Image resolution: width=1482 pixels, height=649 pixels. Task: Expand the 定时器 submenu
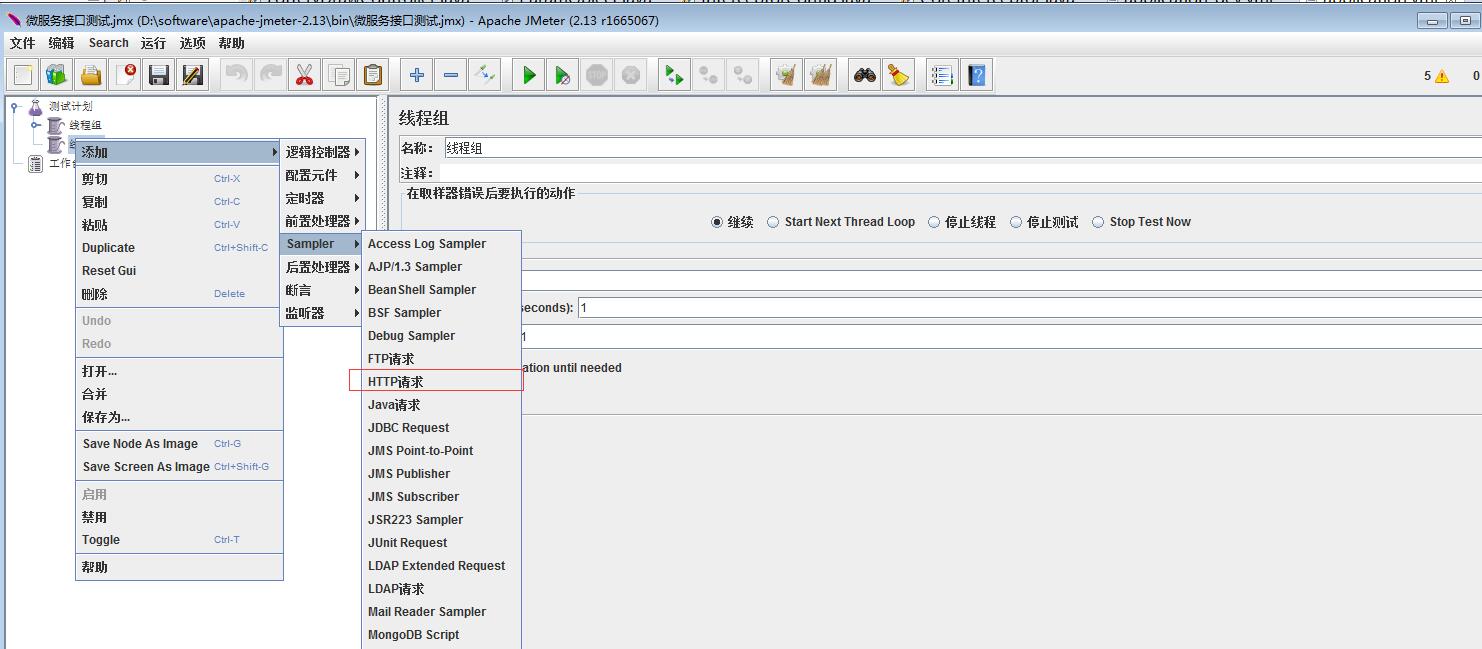coord(322,198)
